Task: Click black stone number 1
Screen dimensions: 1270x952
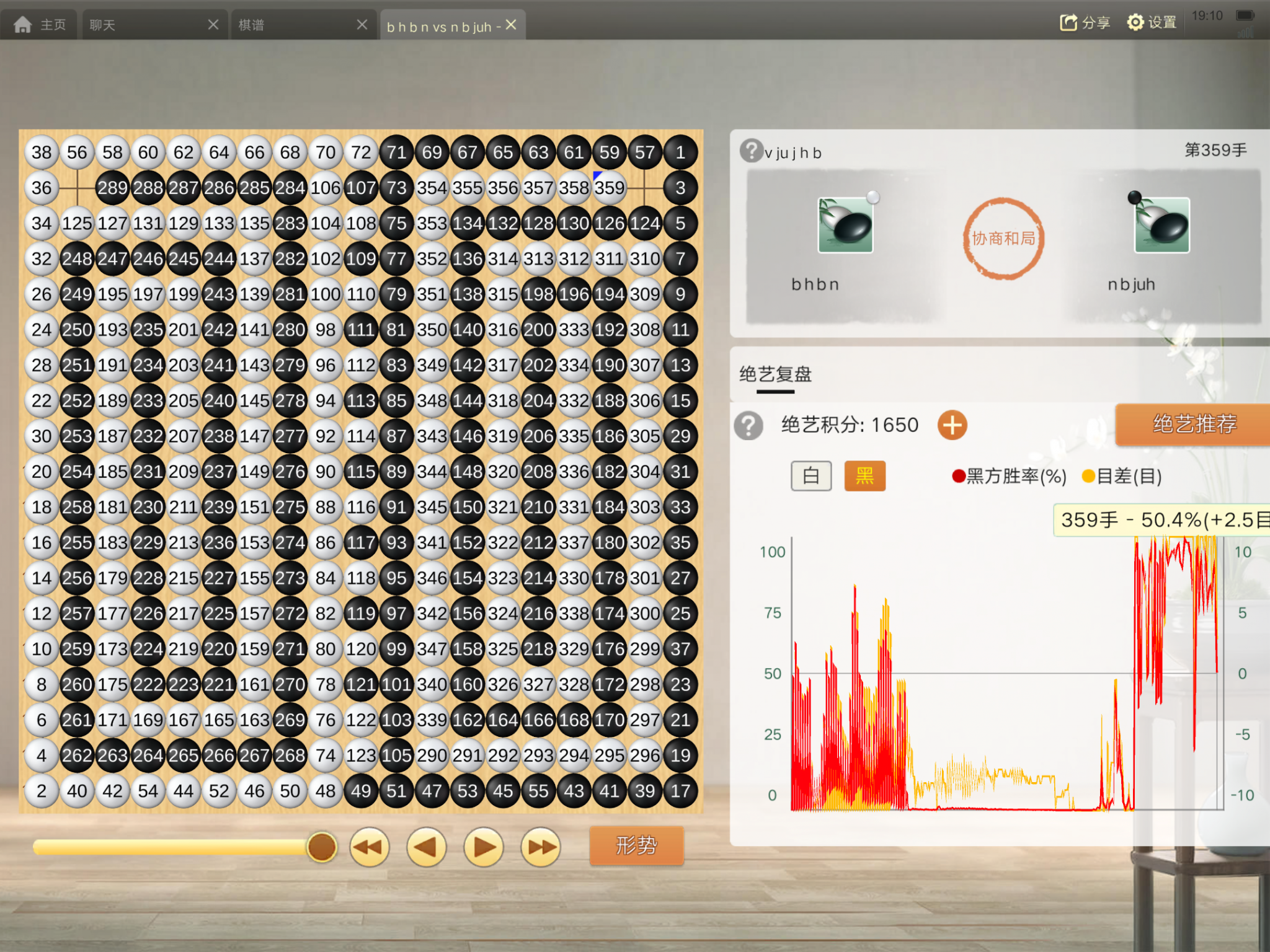Action: pyautogui.click(x=680, y=152)
